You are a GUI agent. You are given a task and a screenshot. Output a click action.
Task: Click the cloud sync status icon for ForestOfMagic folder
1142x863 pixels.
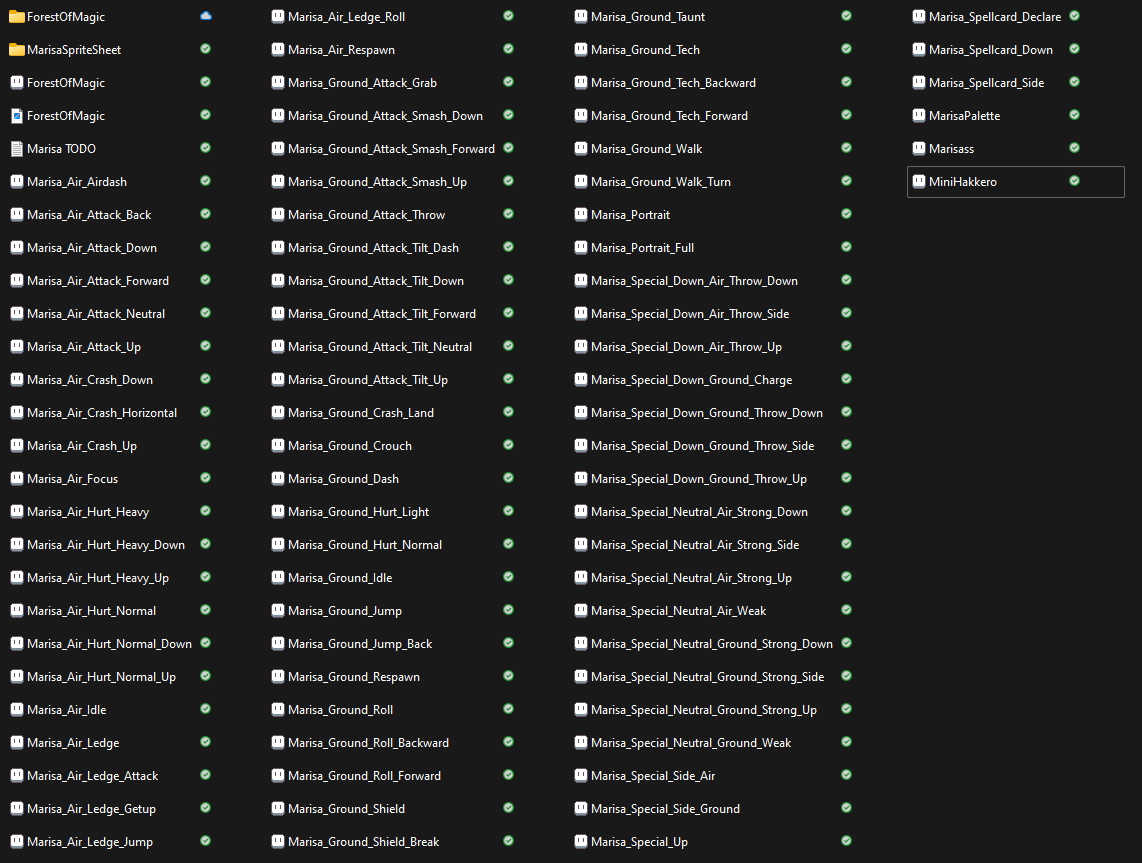[206, 16]
